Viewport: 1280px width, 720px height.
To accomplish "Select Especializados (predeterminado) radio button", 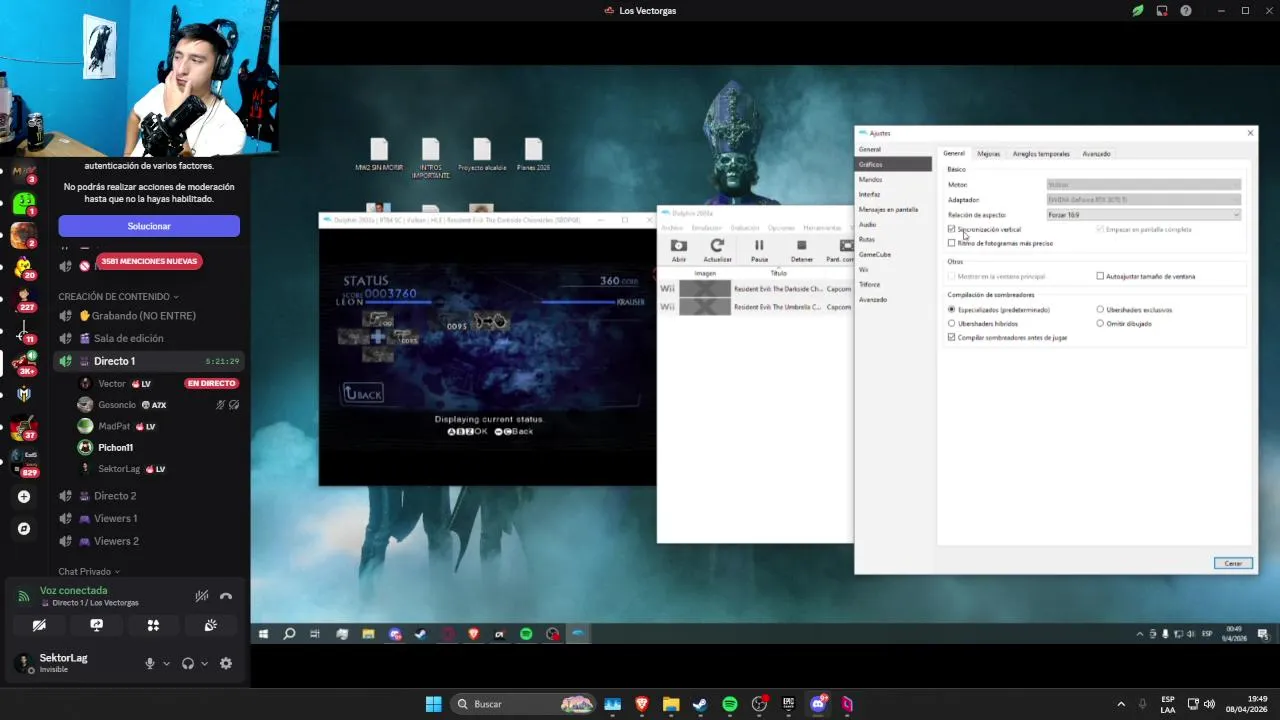I will [951, 309].
